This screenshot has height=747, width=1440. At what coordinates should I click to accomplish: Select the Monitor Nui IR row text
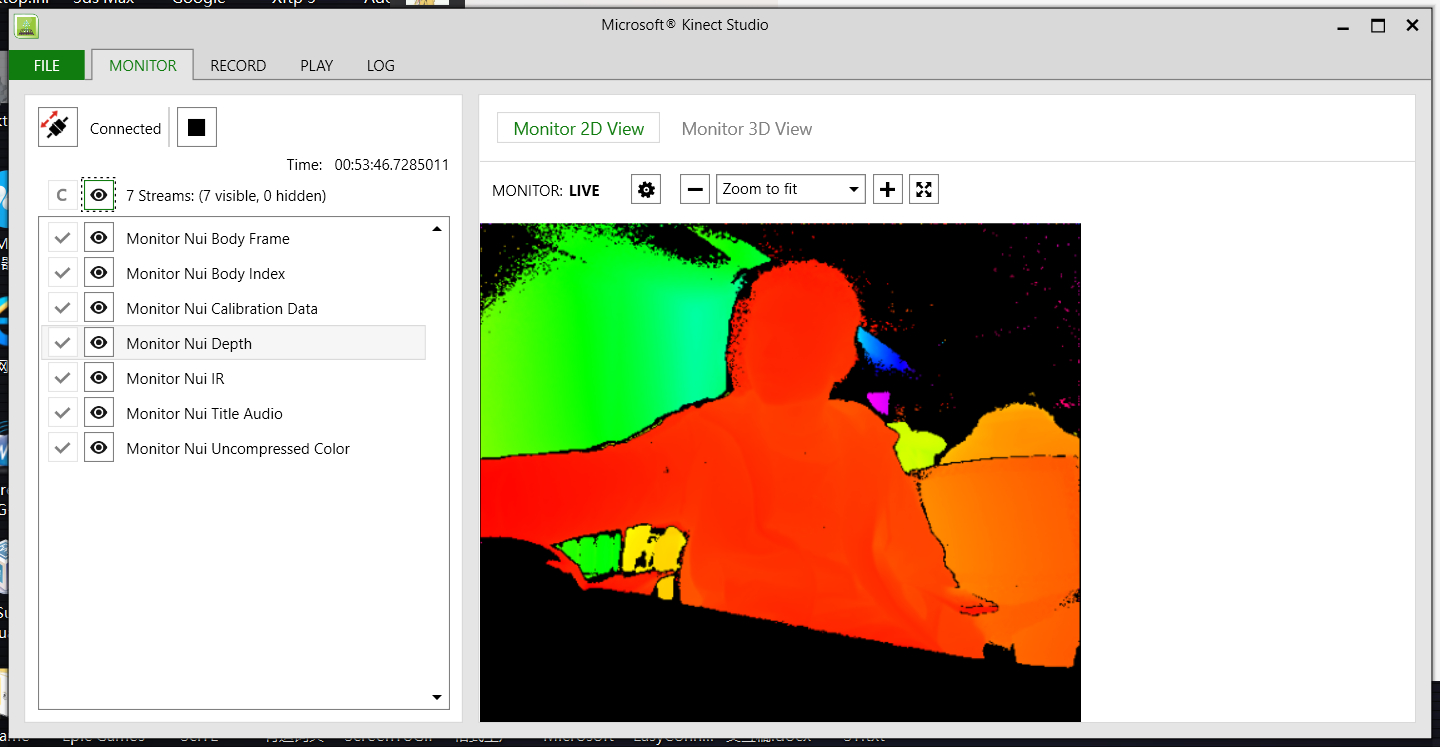click(175, 378)
